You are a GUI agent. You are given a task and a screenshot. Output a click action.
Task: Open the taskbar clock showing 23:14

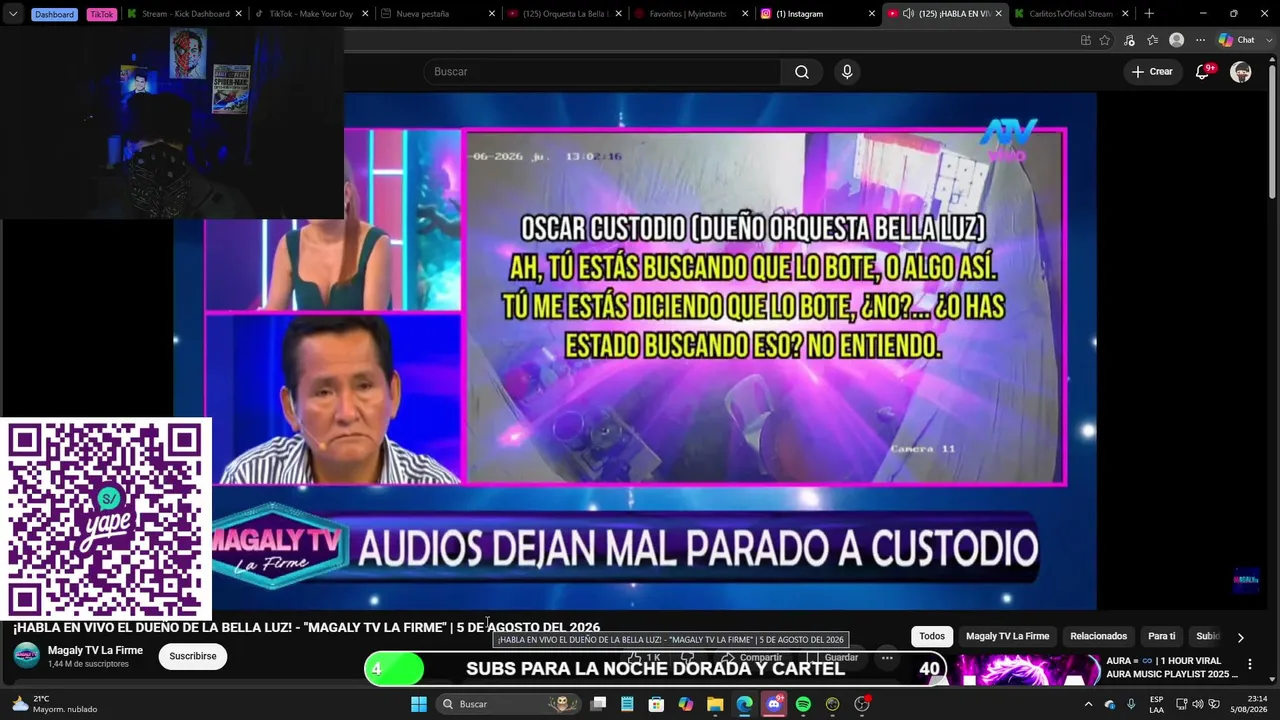(x=1249, y=704)
